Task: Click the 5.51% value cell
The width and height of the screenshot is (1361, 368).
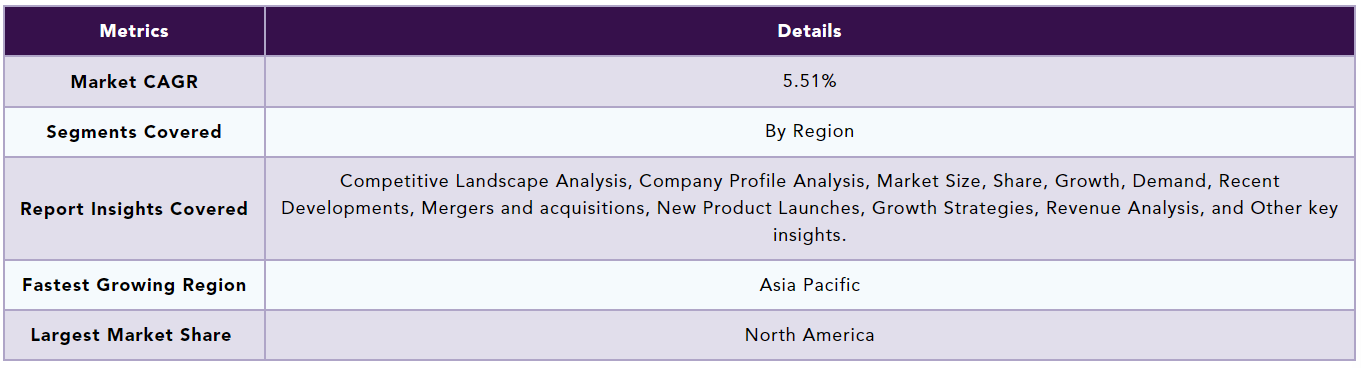Action: 809,81
